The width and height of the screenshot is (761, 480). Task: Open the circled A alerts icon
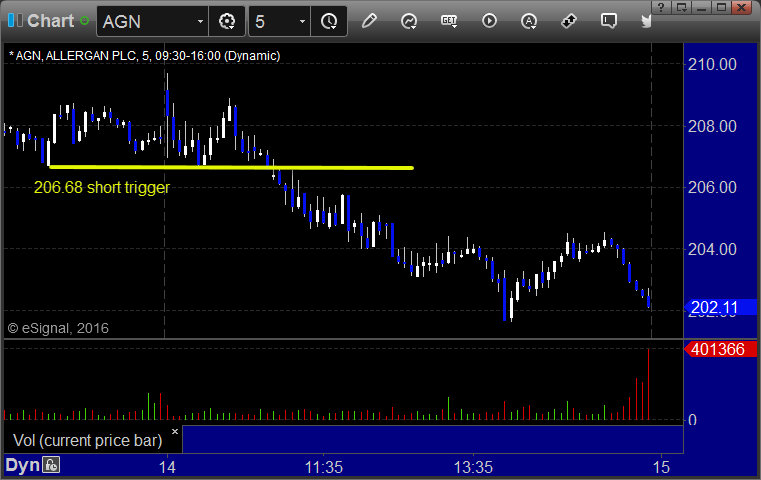529,21
